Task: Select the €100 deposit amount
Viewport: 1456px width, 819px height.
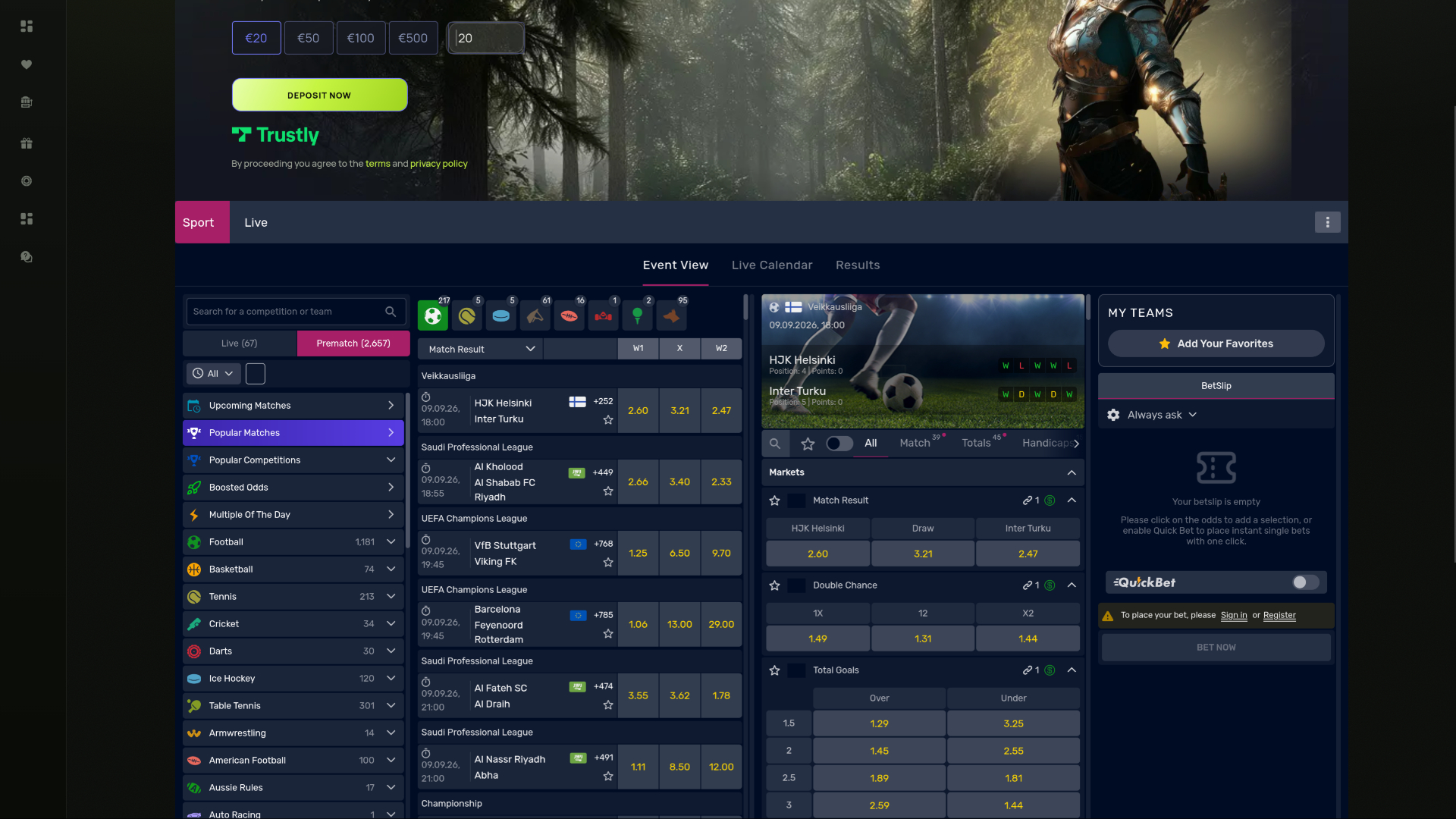Action: (360, 38)
